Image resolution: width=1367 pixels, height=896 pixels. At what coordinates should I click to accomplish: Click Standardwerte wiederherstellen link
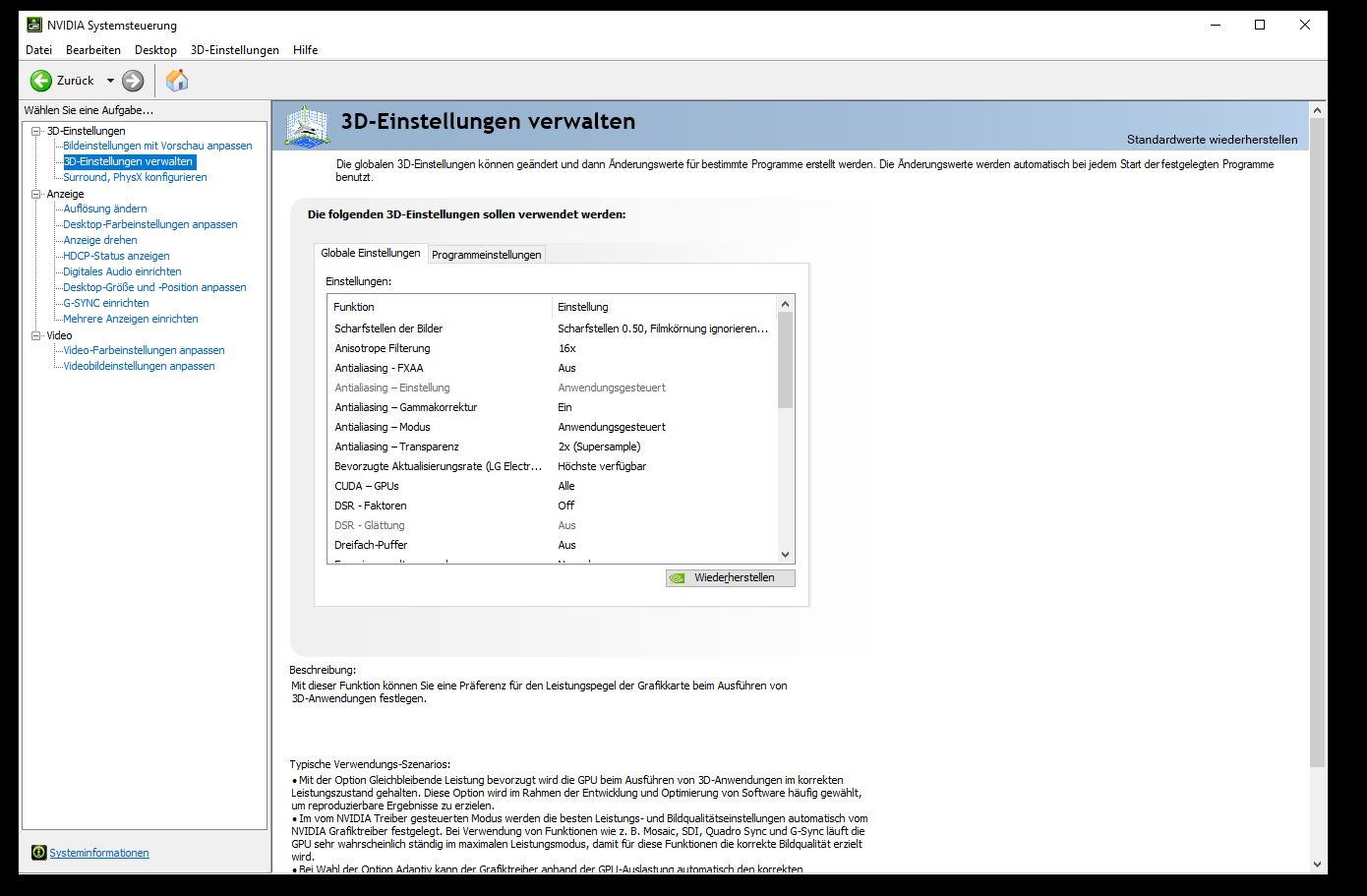point(1212,140)
